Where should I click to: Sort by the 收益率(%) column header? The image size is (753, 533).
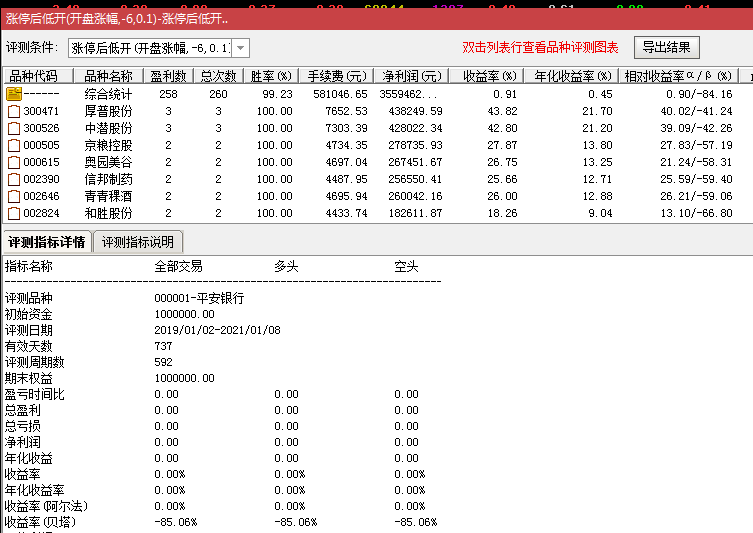(x=486, y=76)
